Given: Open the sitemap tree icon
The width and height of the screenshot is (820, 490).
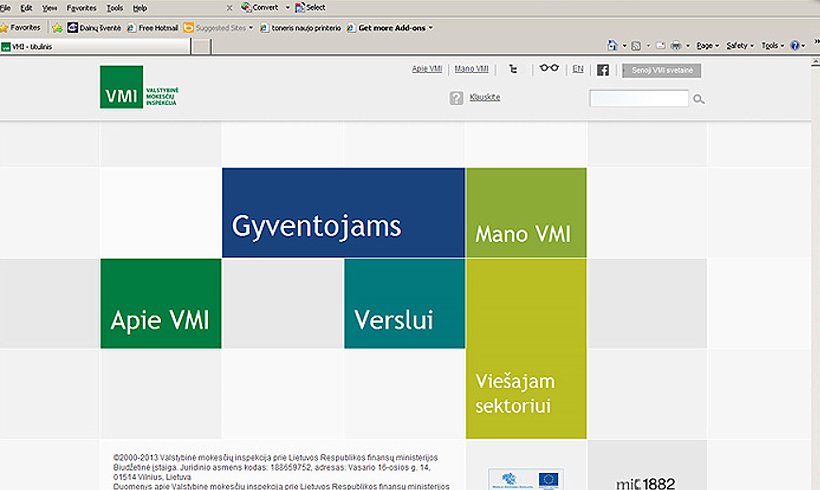Looking at the screenshot, I should coord(513,69).
